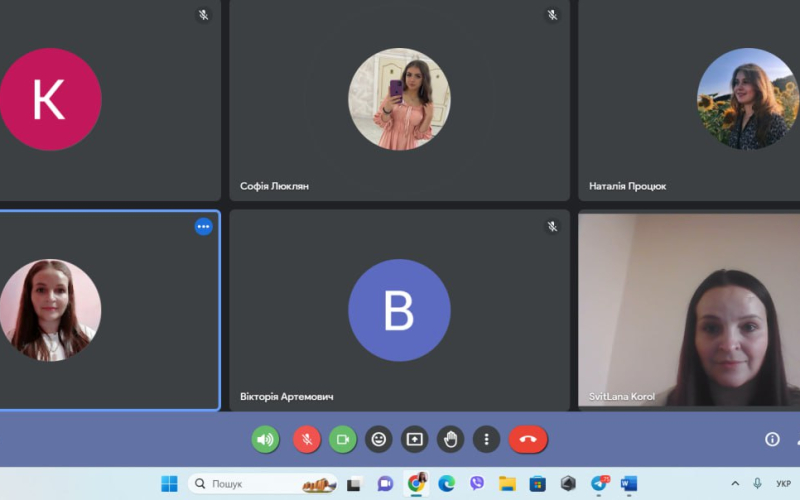Select the profile photo in highlighted tile
The image size is (800, 500).
[x=50, y=310]
